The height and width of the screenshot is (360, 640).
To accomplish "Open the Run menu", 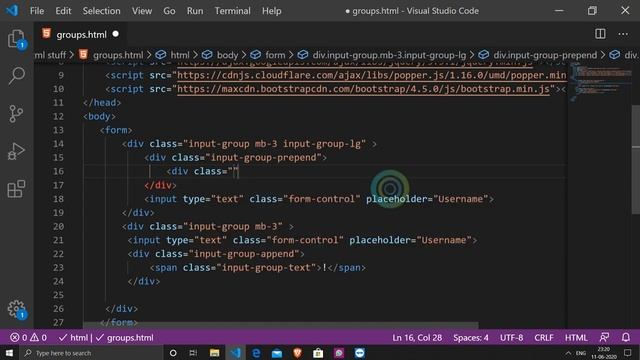I will coord(195,11).
